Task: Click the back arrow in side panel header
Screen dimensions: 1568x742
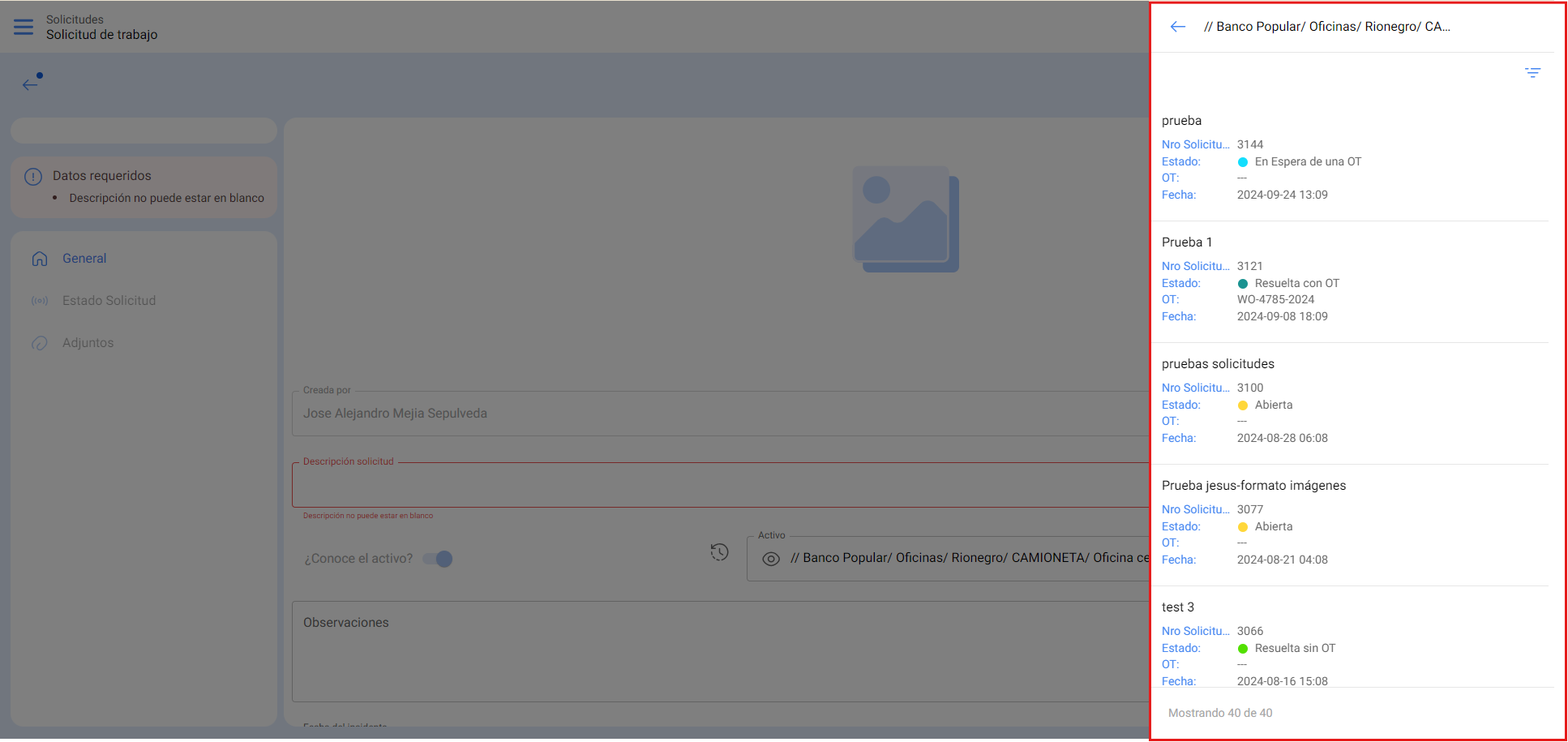Action: 1177,27
